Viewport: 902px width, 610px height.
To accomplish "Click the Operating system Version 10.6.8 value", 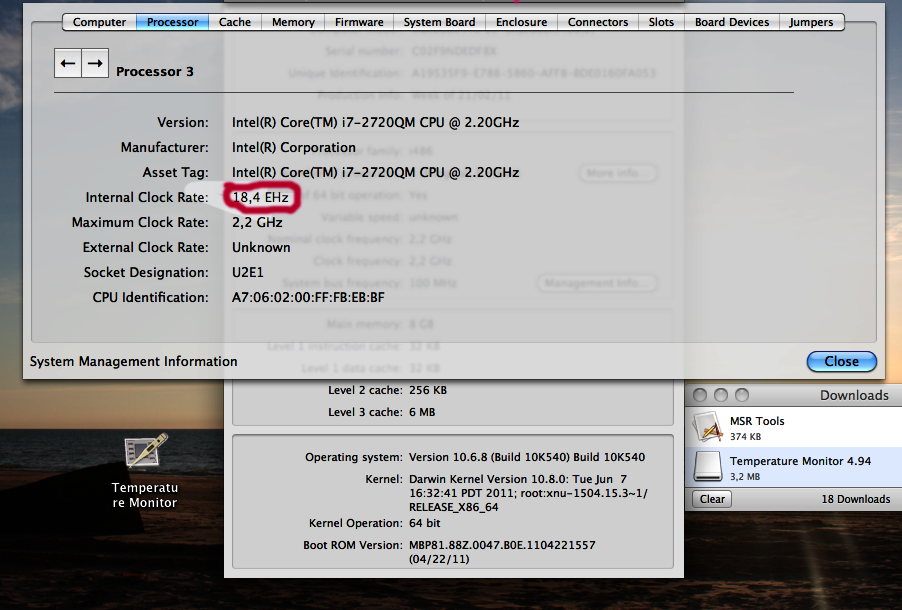I will pyautogui.click(x=527, y=457).
